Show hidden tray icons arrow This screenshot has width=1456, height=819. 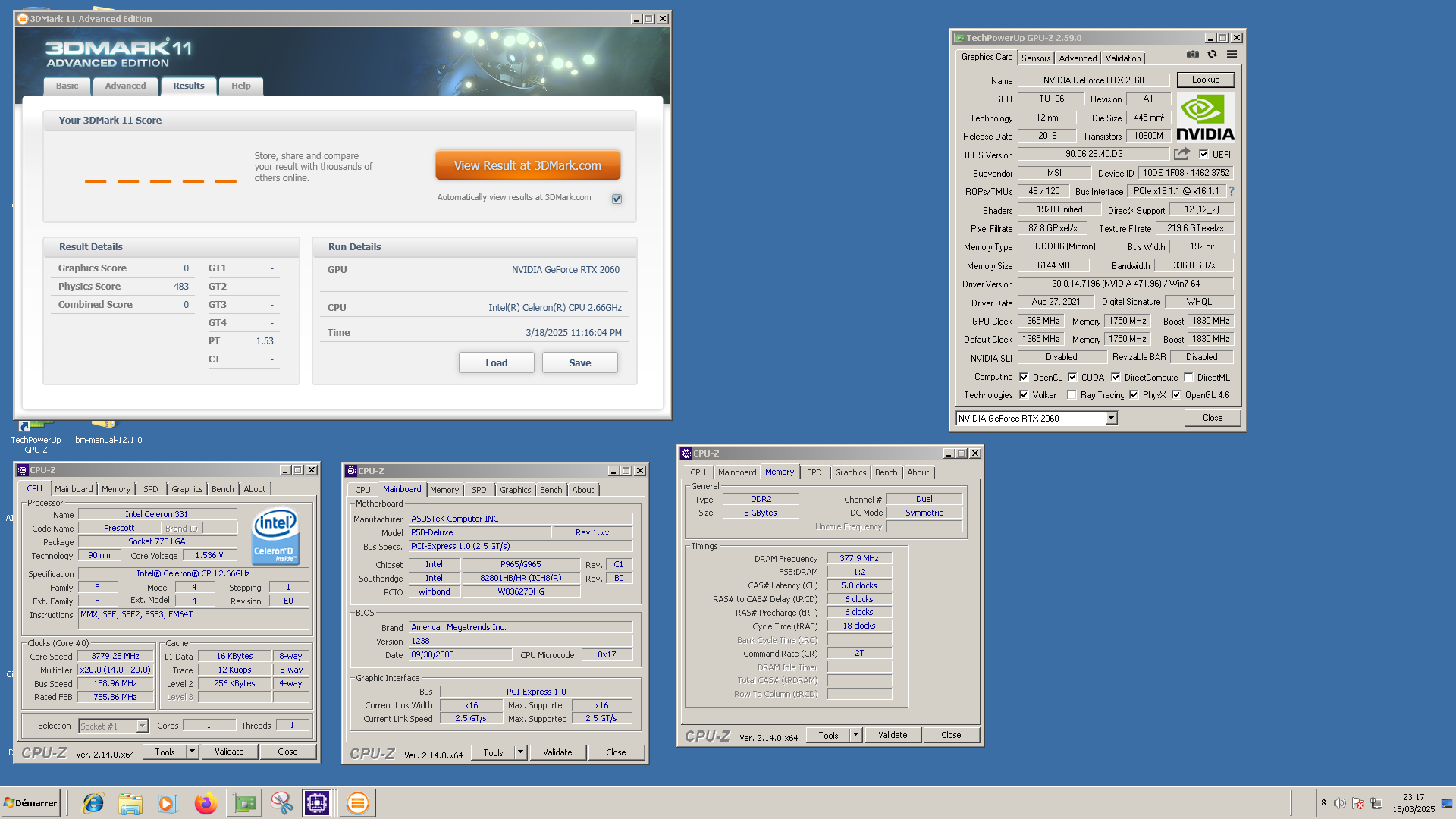[x=1323, y=802]
